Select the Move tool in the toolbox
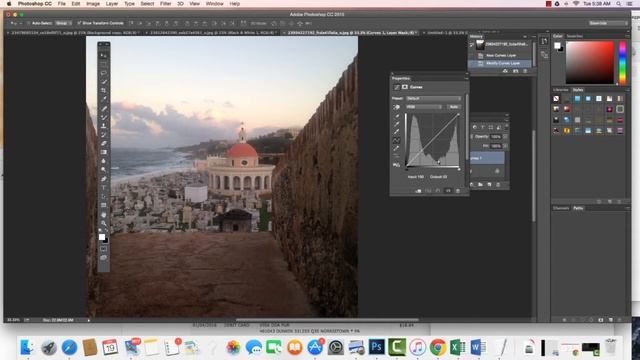This screenshot has width=640, height=360. 104,55
